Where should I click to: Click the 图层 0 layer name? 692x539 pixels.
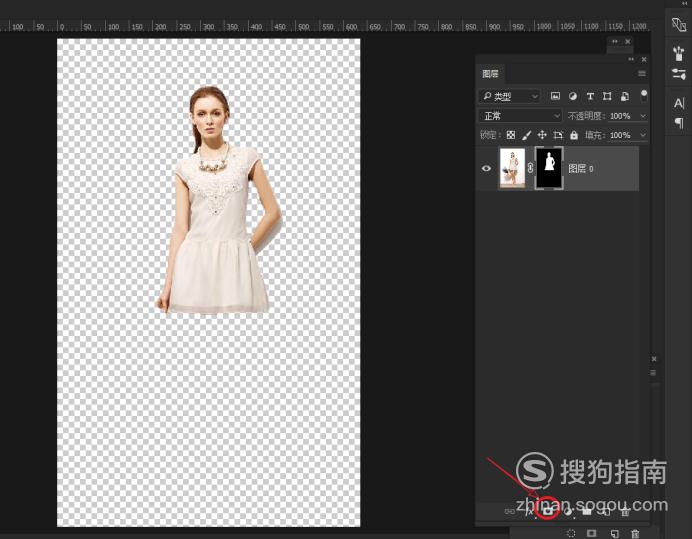pos(581,168)
